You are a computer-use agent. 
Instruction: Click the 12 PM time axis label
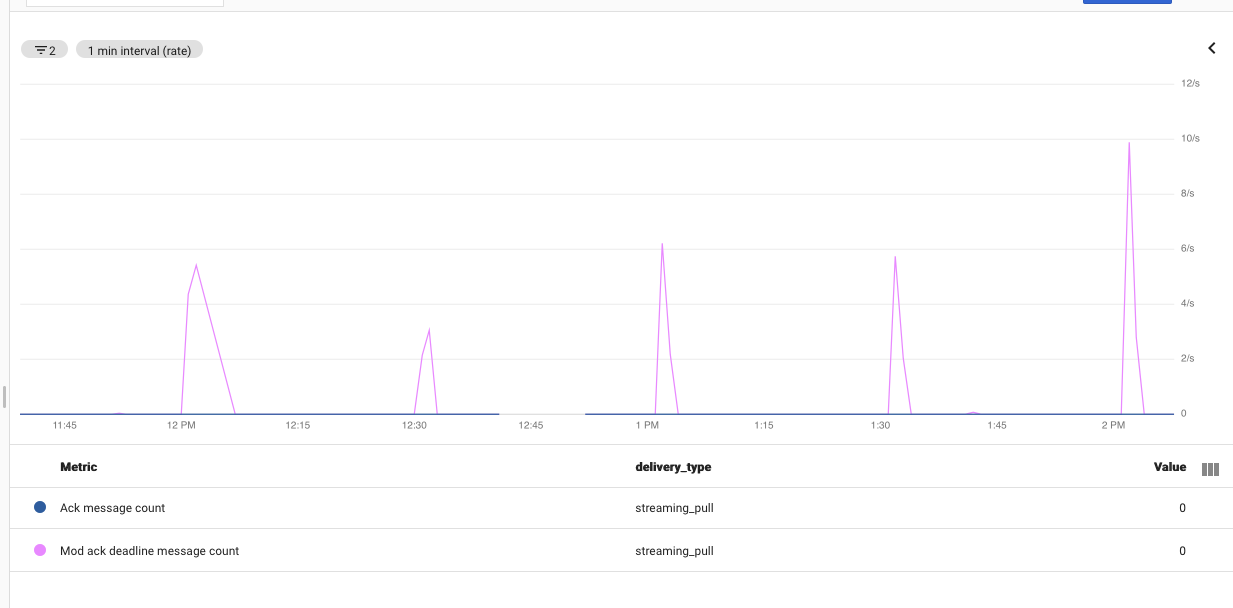pos(181,425)
